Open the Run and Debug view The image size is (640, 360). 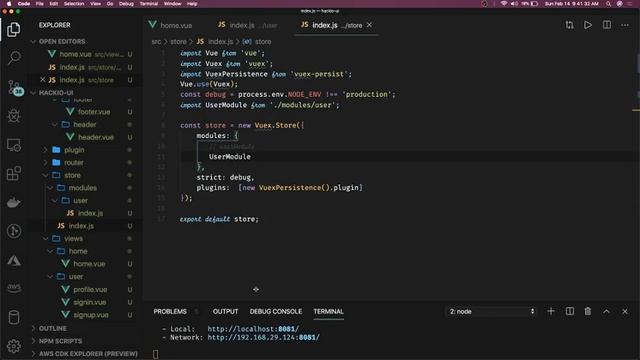pyautogui.click(x=13, y=116)
